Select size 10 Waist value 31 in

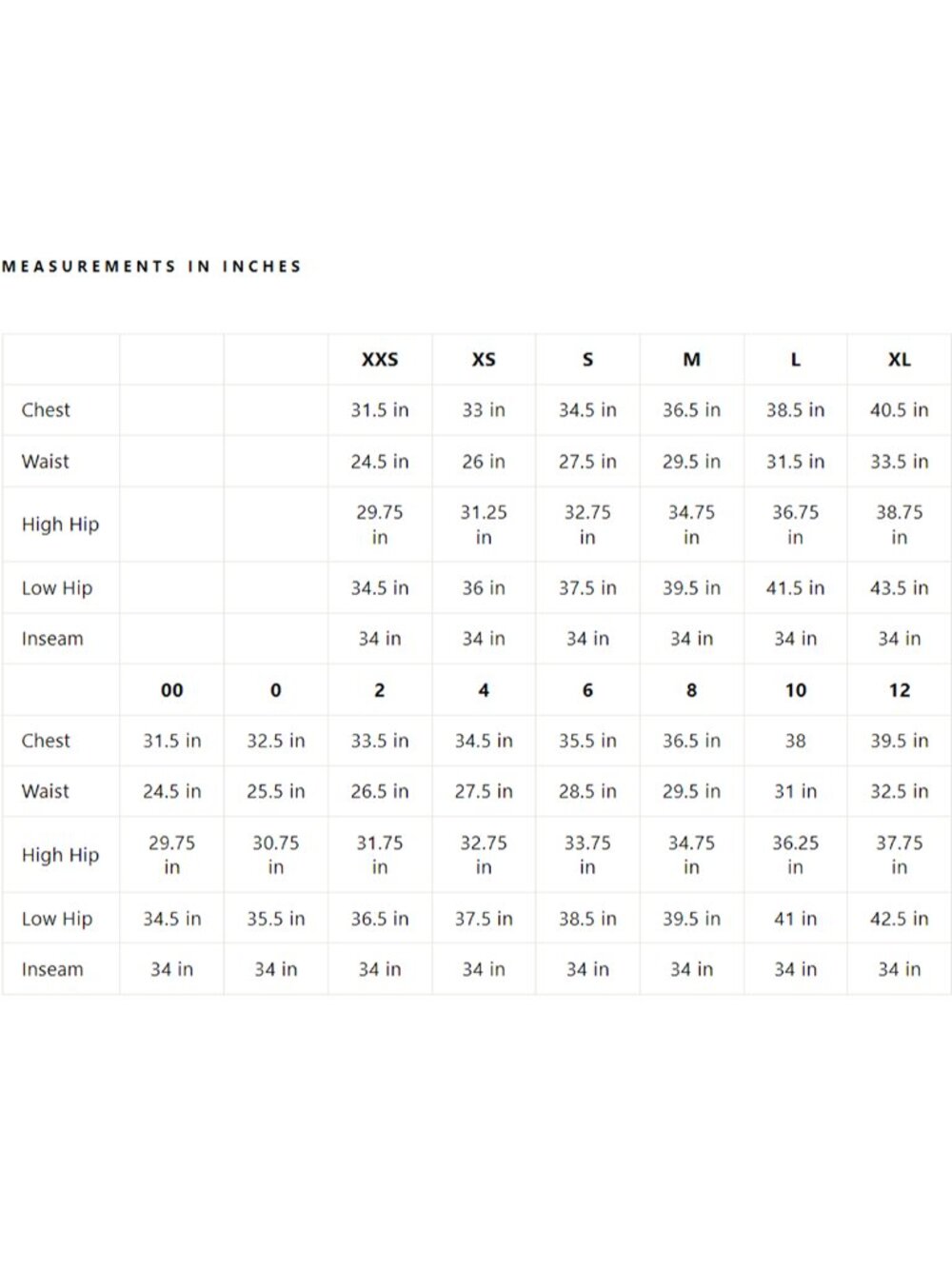pyautogui.click(x=795, y=791)
